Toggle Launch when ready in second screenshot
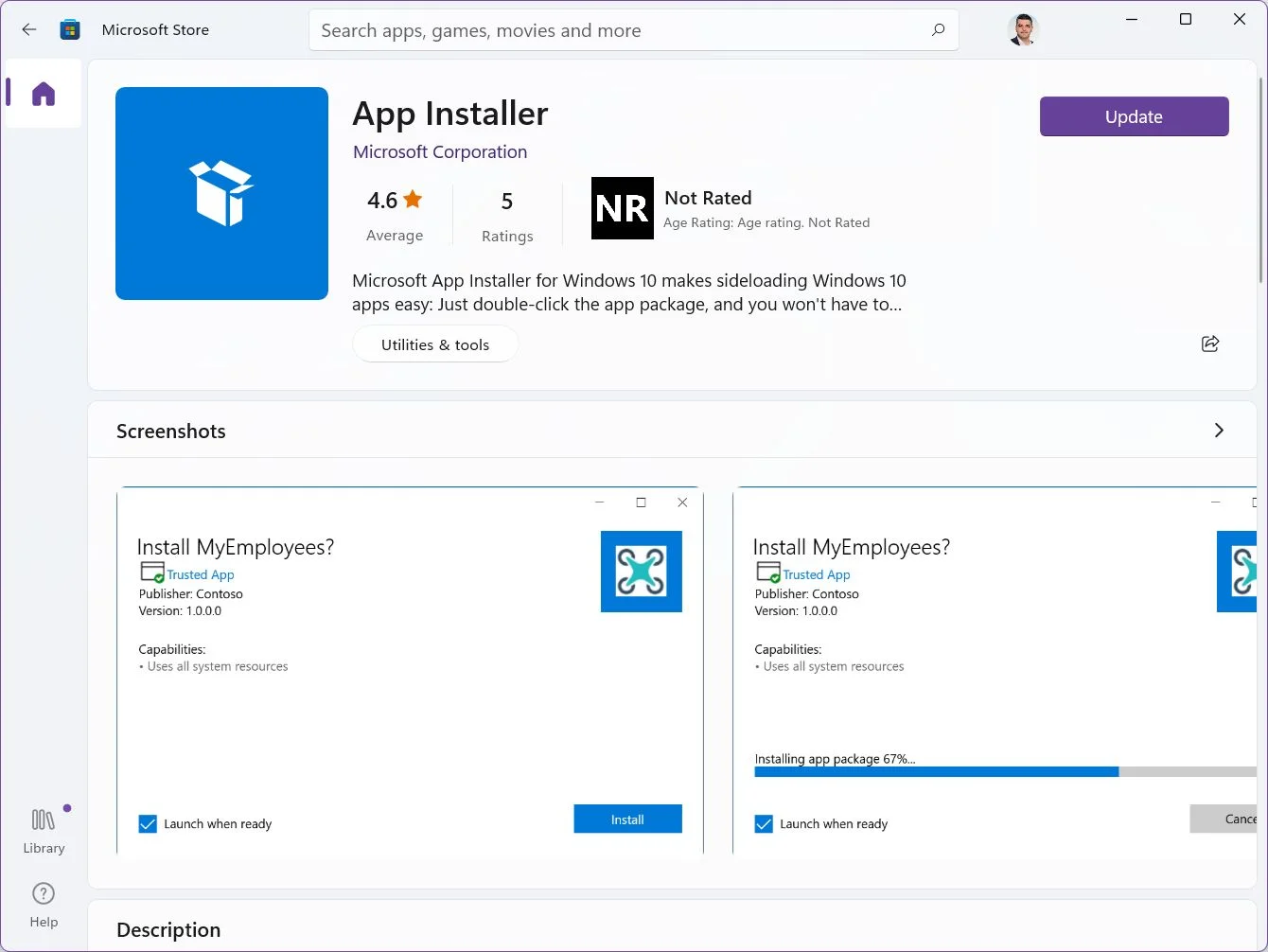 [764, 824]
